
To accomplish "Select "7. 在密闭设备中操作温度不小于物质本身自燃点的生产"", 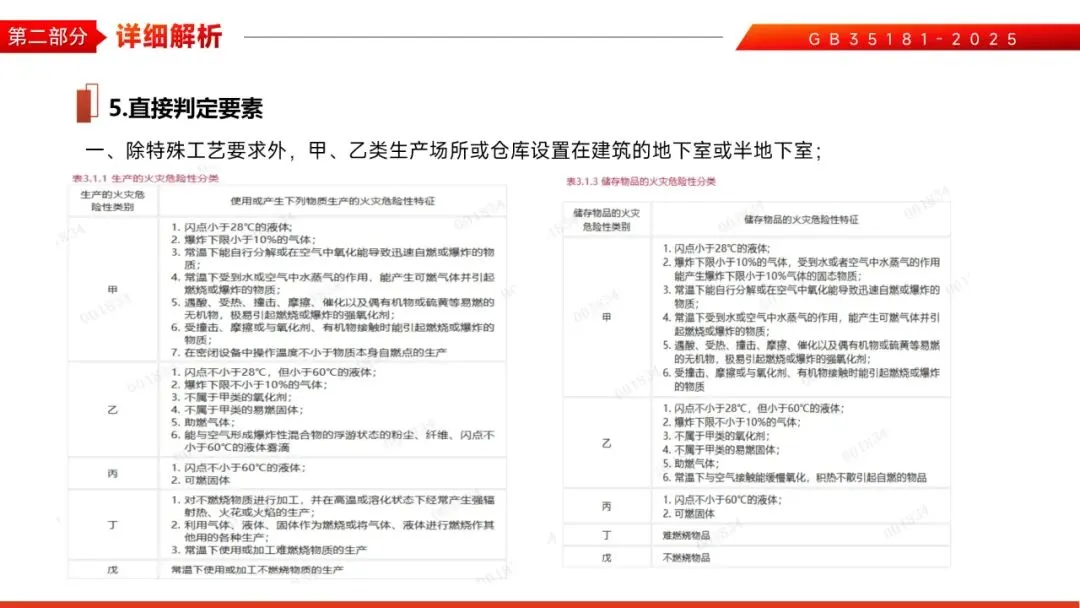I will pos(309,353).
